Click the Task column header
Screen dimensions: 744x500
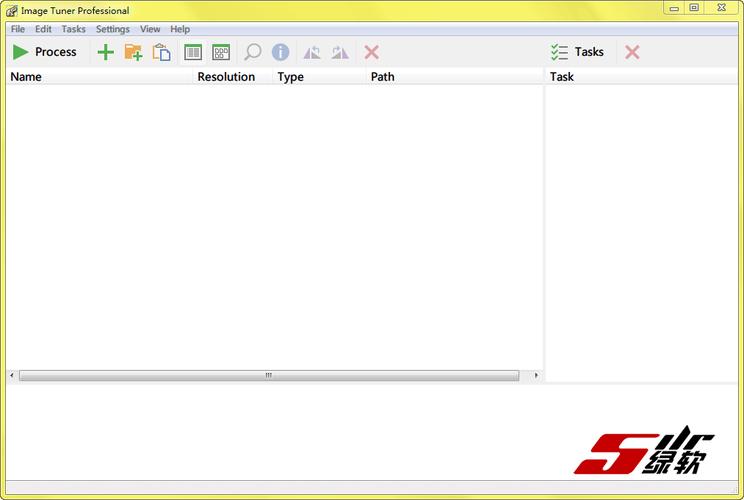tap(642, 76)
